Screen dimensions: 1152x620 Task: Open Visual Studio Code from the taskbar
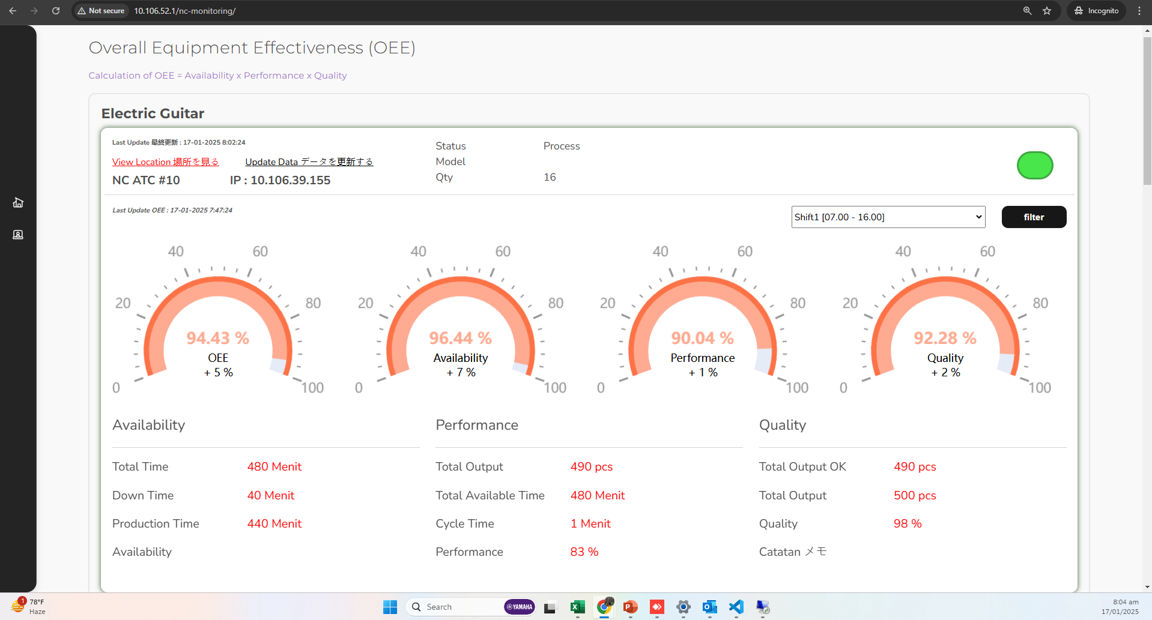tap(736, 607)
